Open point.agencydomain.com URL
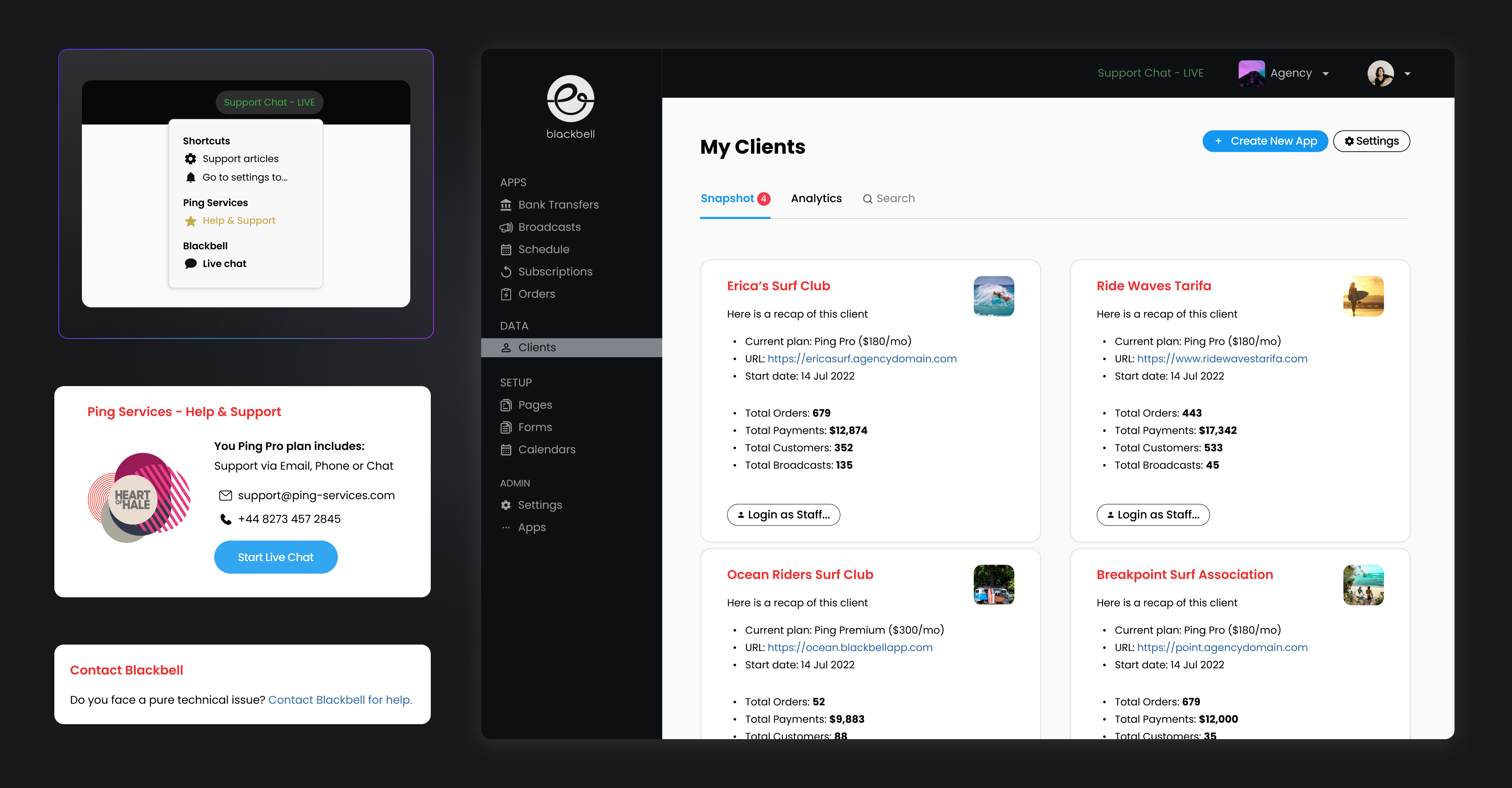Image resolution: width=1512 pixels, height=788 pixels. [1222, 648]
